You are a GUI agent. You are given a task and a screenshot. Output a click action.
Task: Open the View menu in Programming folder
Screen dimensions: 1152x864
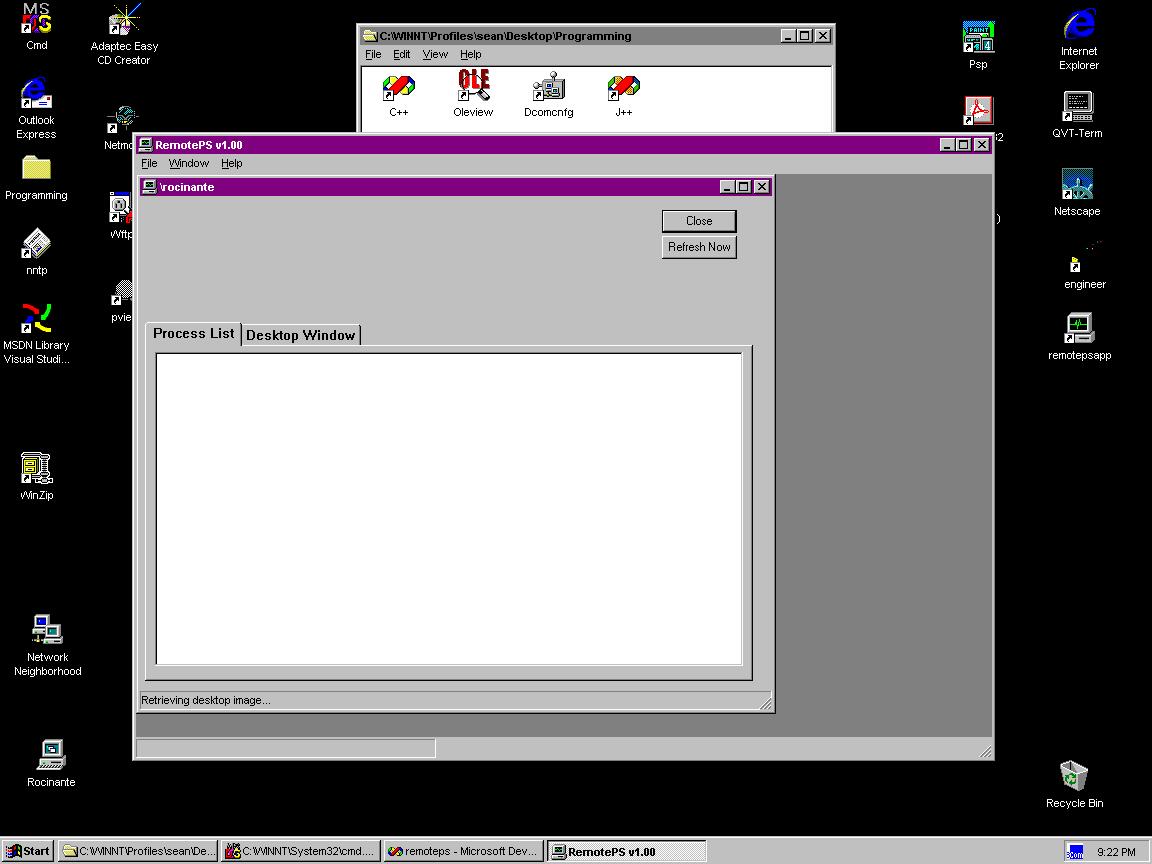click(x=435, y=54)
